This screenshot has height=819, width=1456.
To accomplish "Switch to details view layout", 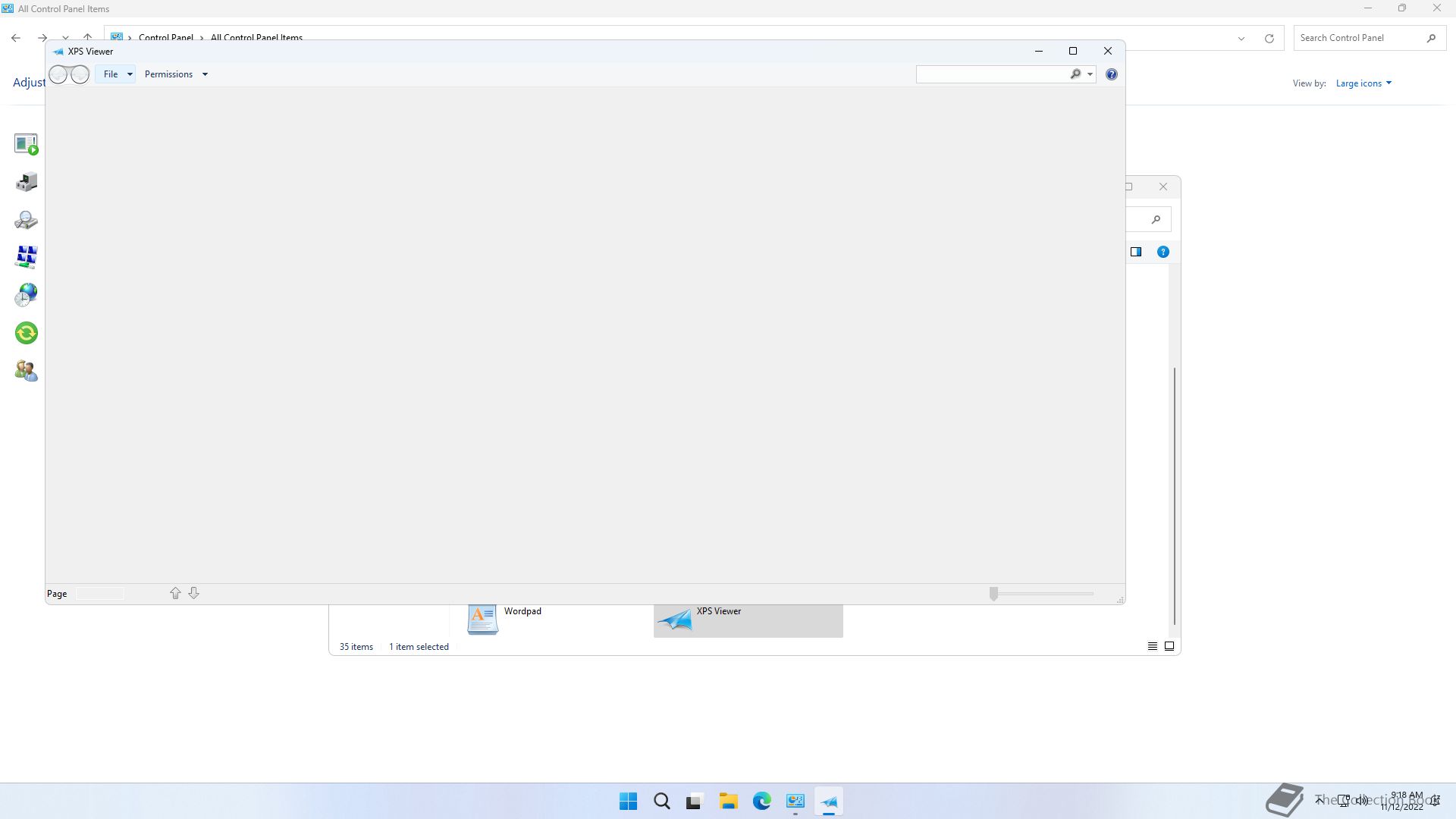I will point(1152,646).
